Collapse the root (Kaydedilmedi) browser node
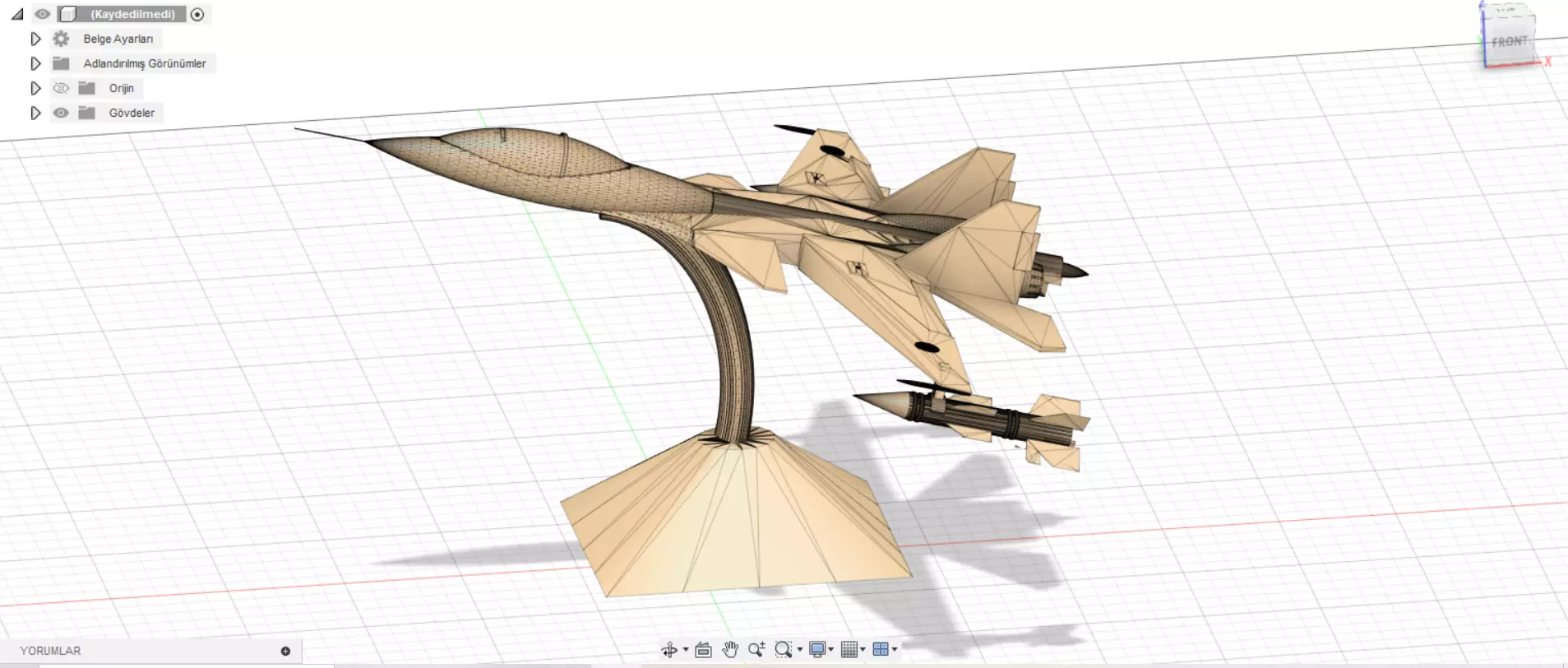Viewport: 1568px width, 668px height. click(x=17, y=14)
